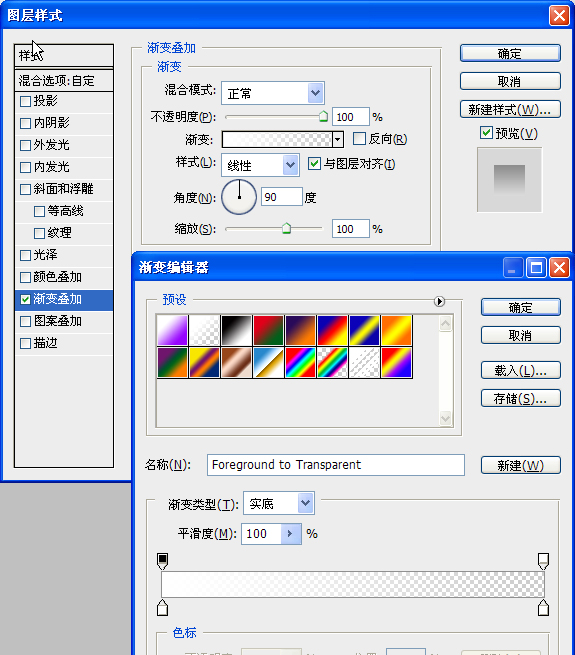Select the transparent rainbow gradient preset
The width and height of the screenshot is (575, 655).
[333, 363]
